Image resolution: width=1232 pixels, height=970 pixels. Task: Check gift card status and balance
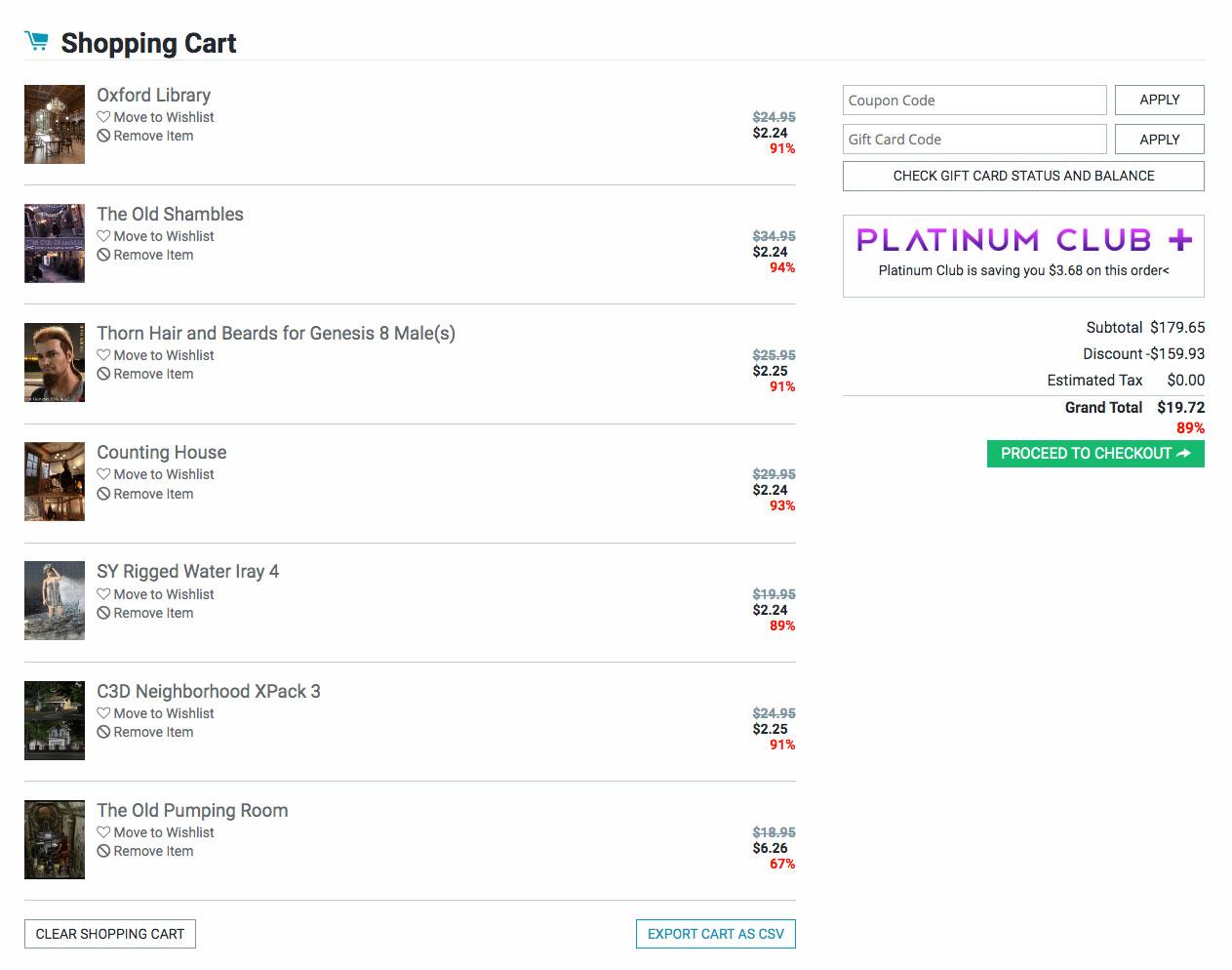1023,176
